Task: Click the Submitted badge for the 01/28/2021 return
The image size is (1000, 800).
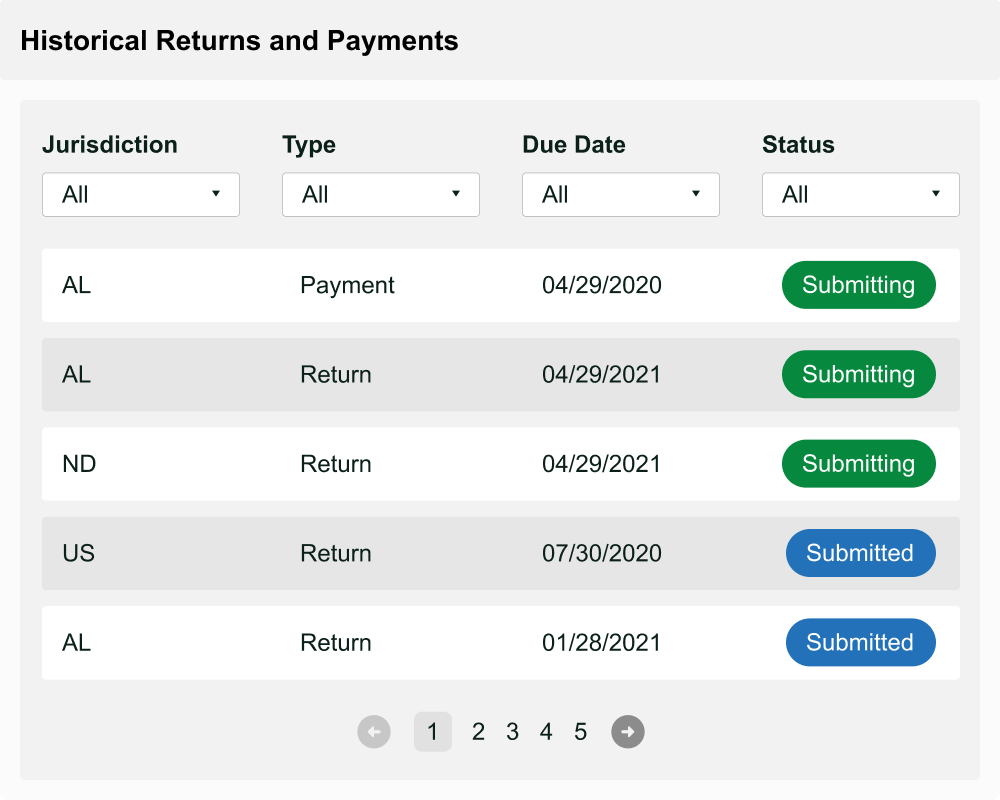Action: [860, 642]
